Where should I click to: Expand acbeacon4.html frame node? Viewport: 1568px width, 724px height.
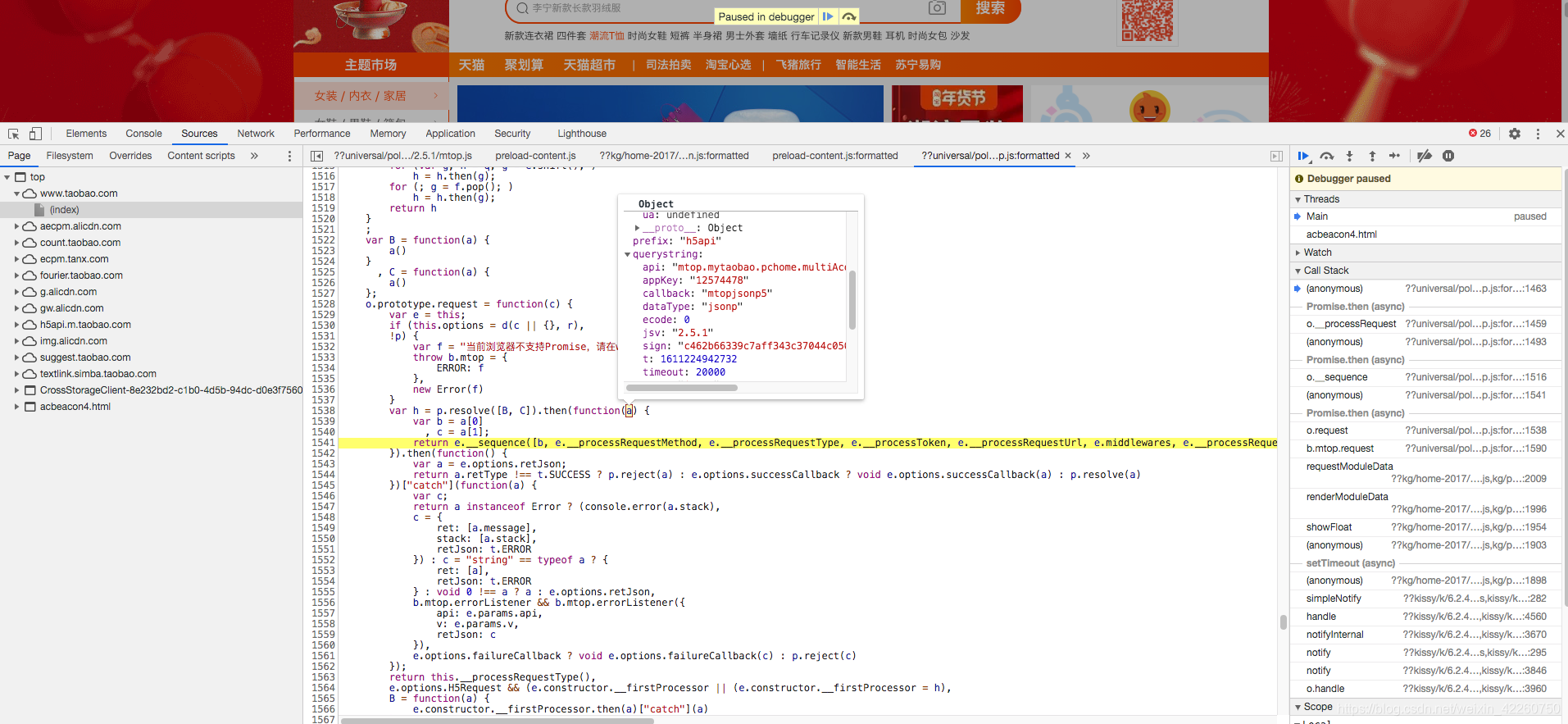point(17,407)
